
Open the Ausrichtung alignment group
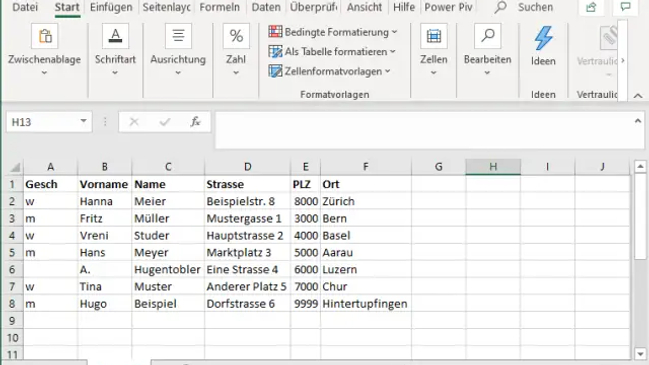[178, 50]
